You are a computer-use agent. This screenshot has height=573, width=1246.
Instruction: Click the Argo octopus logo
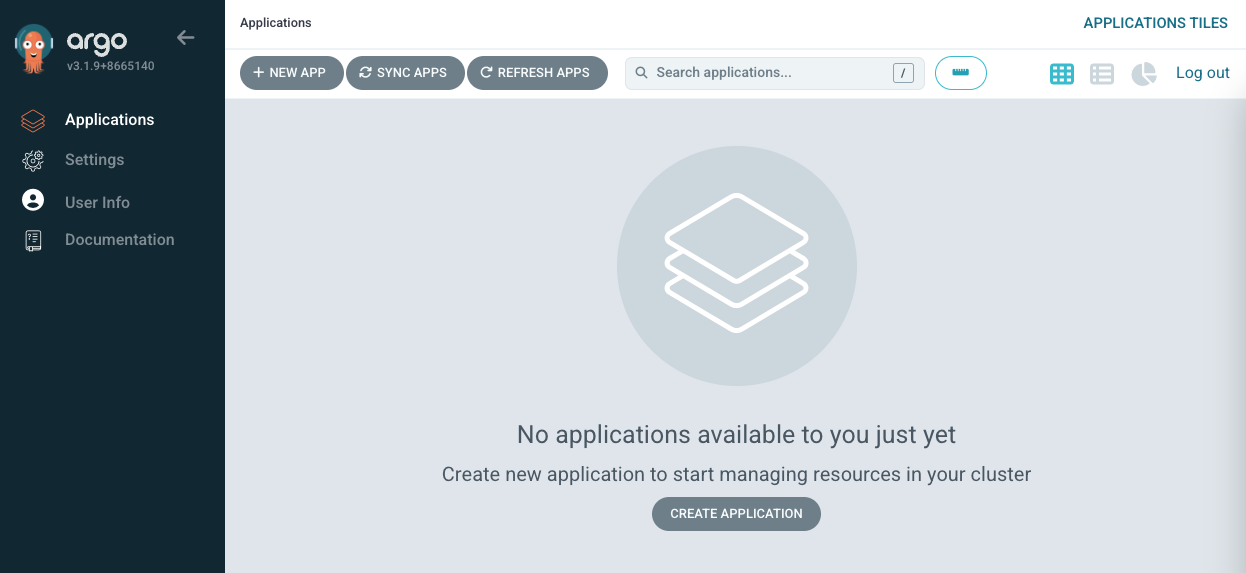[34, 49]
